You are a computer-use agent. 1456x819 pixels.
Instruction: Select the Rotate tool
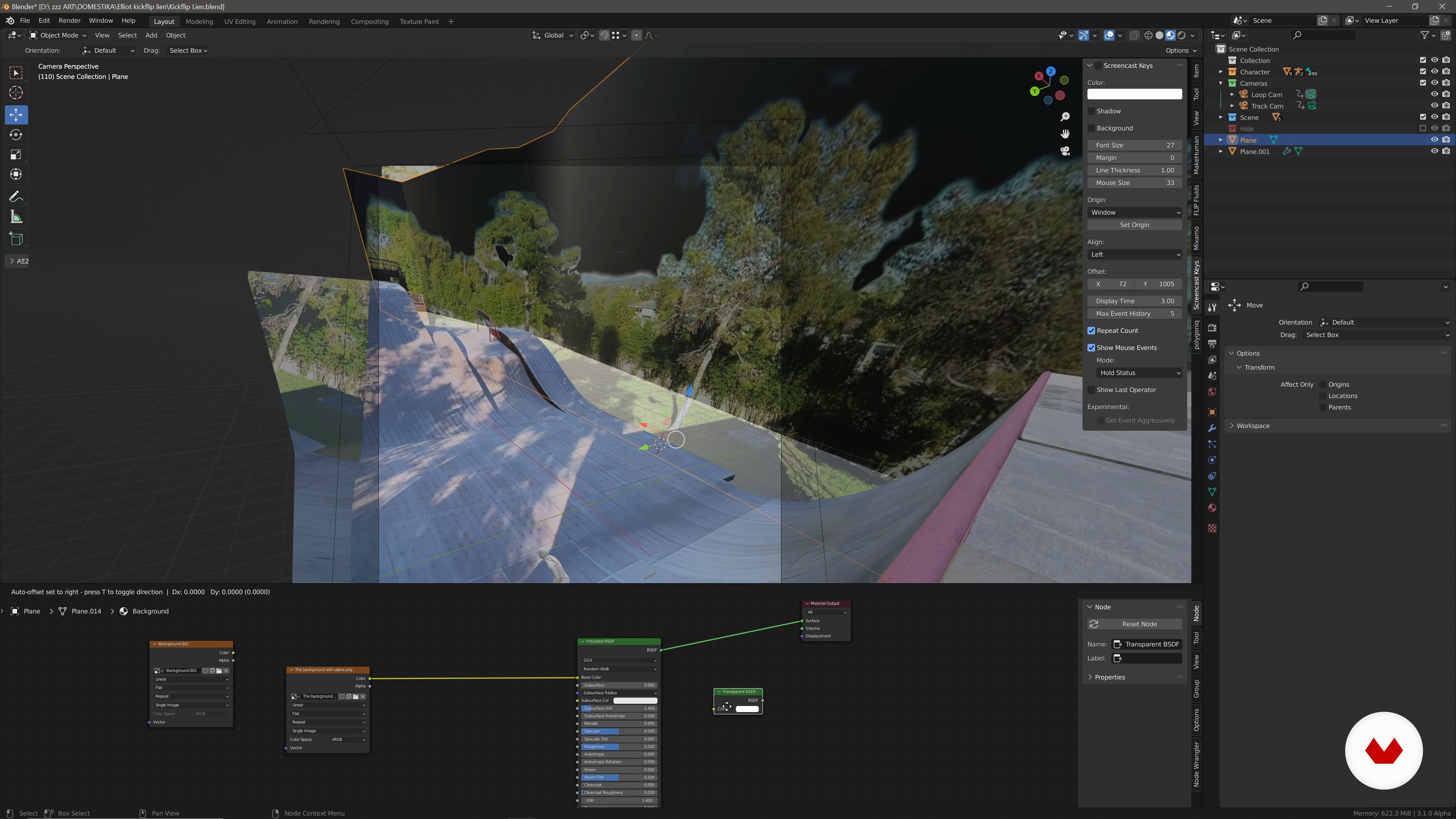pos(16,135)
